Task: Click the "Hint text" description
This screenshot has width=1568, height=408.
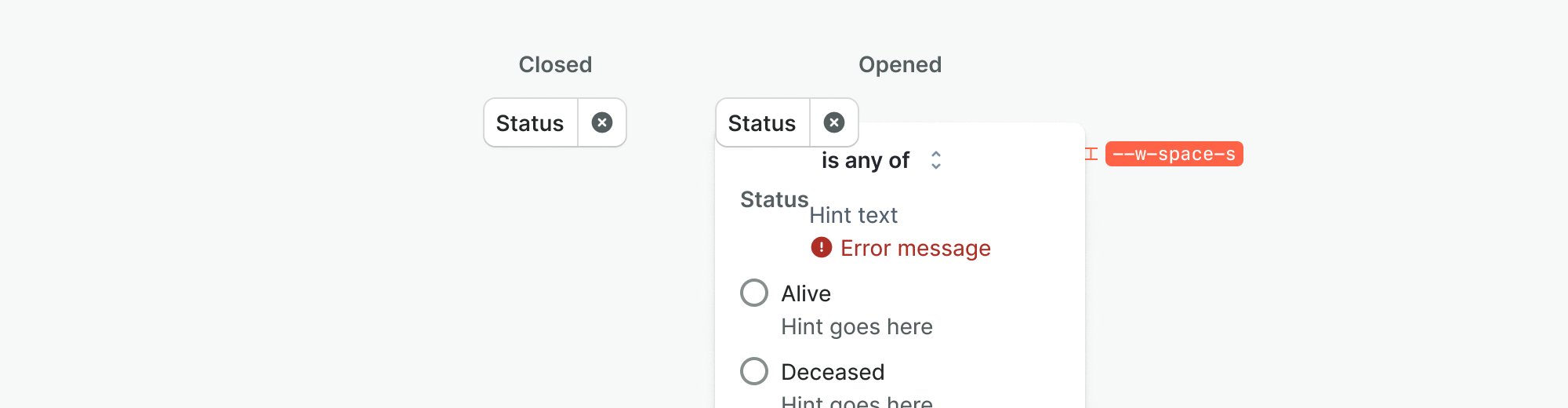Action: tap(853, 215)
